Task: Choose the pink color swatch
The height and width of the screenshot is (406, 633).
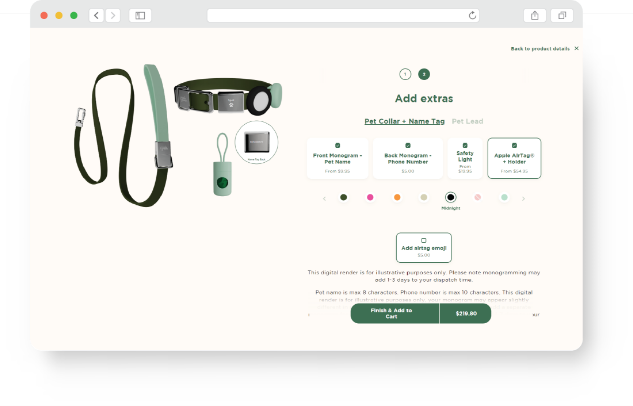Action: [x=370, y=197]
